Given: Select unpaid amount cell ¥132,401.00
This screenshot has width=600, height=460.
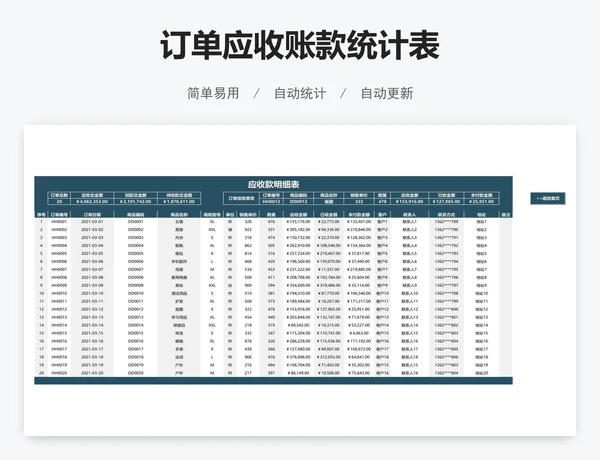Looking at the screenshot, I should [x=359, y=222].
